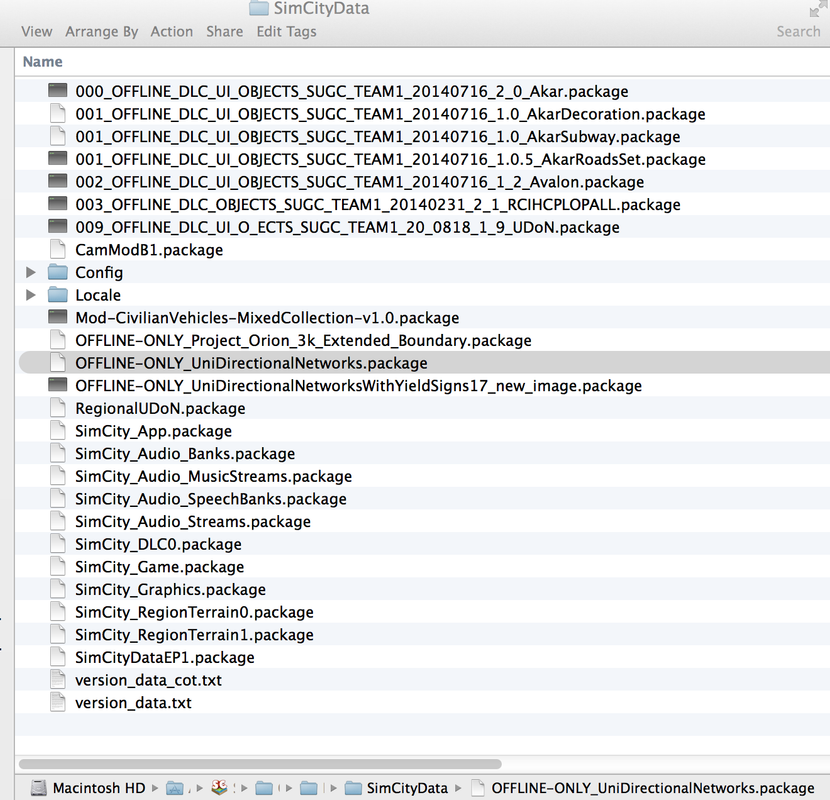
Task: Click the SimCityData window title
Action: (321, 8)
